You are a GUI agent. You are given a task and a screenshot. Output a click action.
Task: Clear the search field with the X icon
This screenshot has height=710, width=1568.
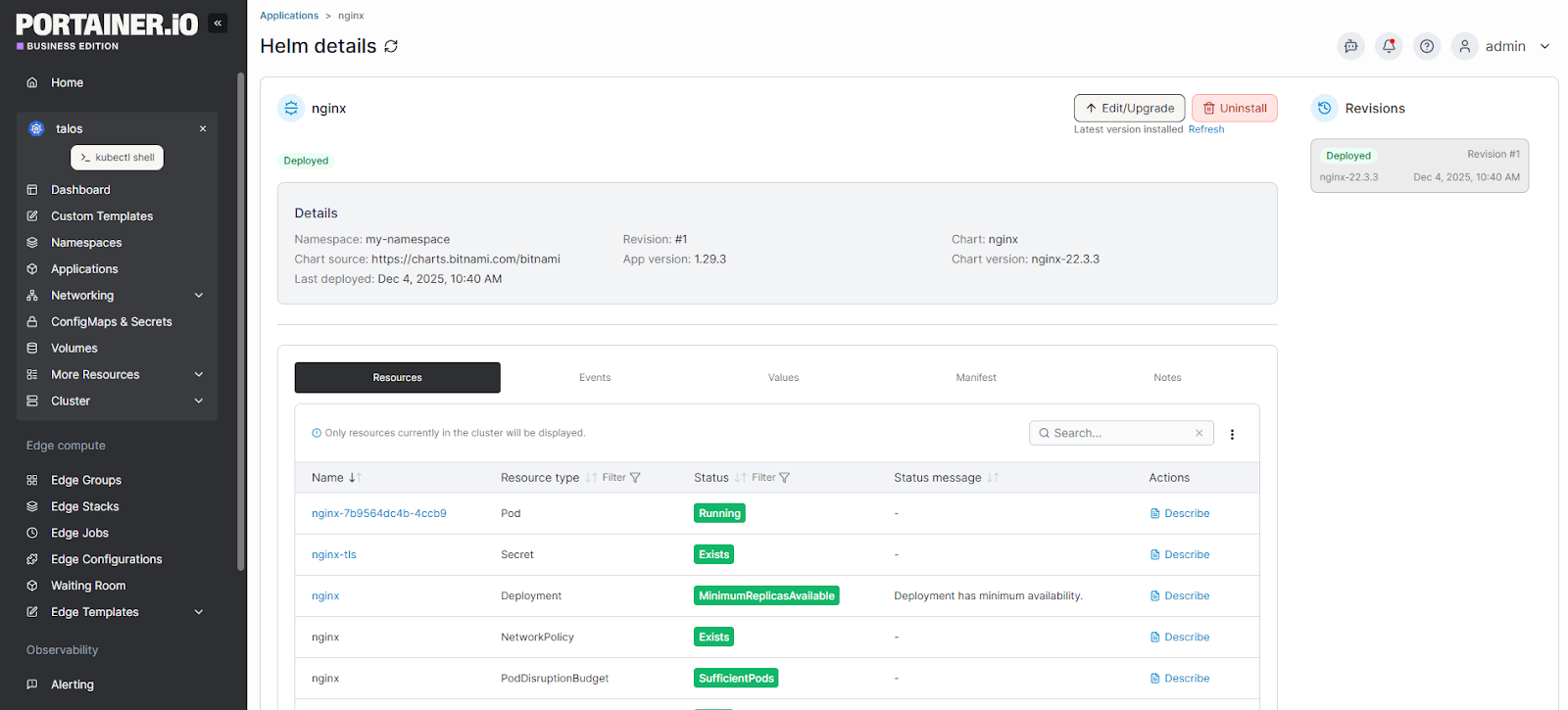coord(1199,433)
